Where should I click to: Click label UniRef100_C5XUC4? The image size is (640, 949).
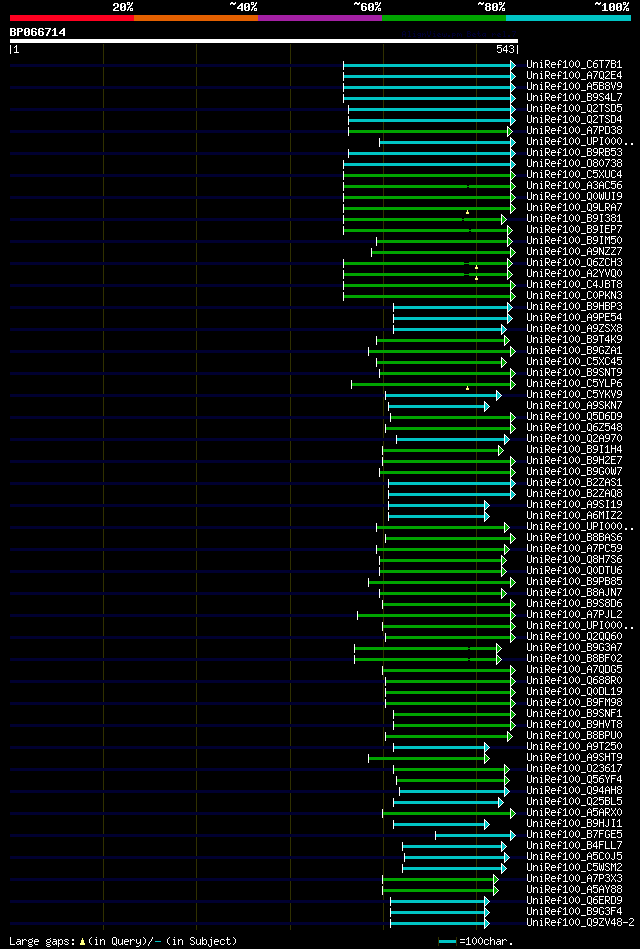pos(574,174)
